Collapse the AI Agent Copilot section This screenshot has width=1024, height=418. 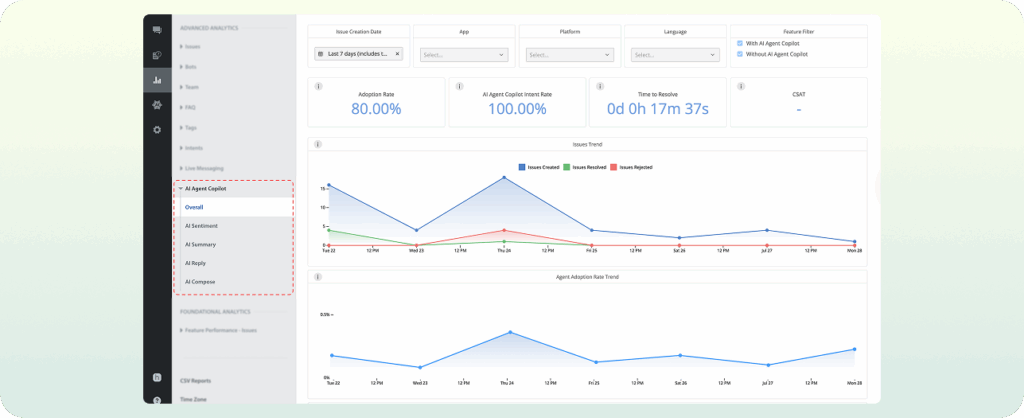pos(201,188)
